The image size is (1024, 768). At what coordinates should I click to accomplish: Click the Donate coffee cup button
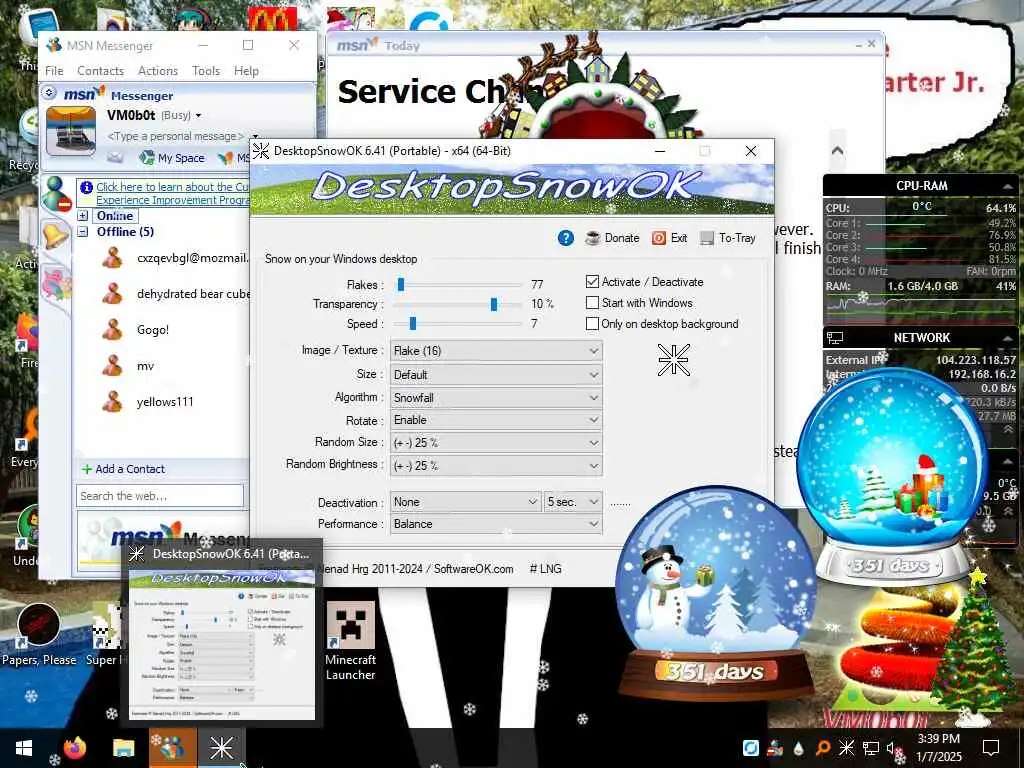(612, 238)
